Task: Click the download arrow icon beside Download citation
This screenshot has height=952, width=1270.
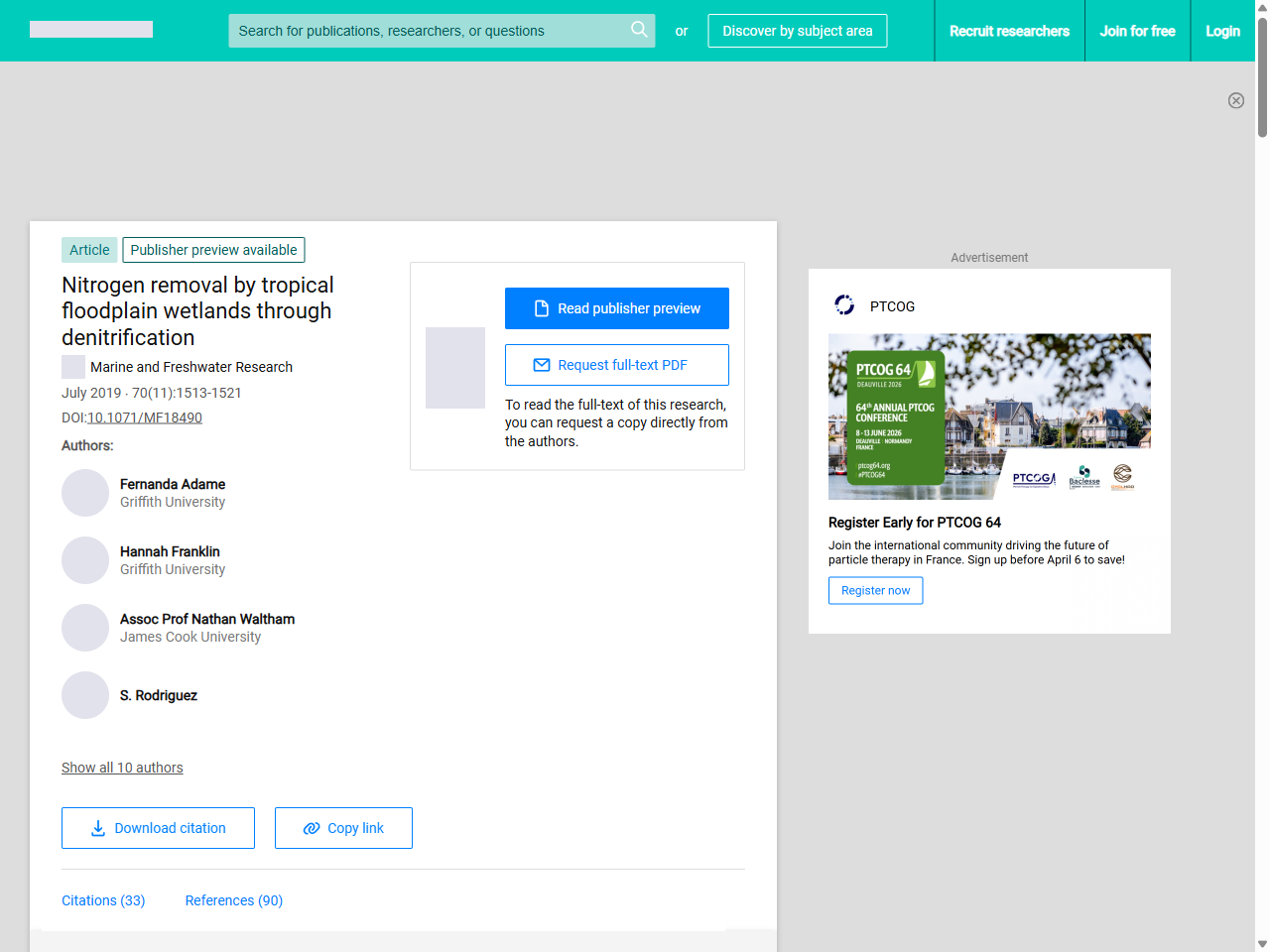Action: click(x=97, y=827)
